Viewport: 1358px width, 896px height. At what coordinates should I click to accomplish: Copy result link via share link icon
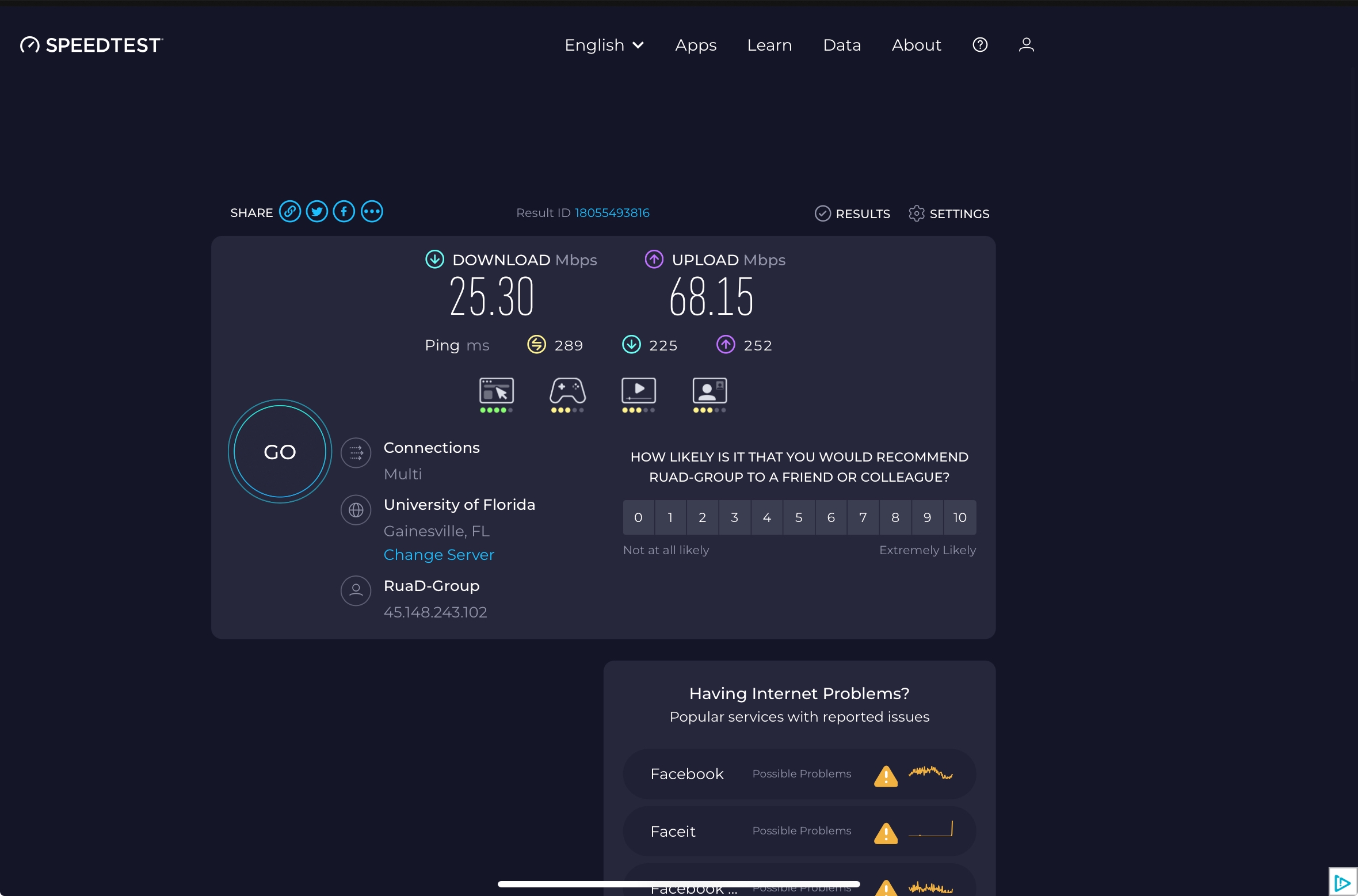click(290, 212)
